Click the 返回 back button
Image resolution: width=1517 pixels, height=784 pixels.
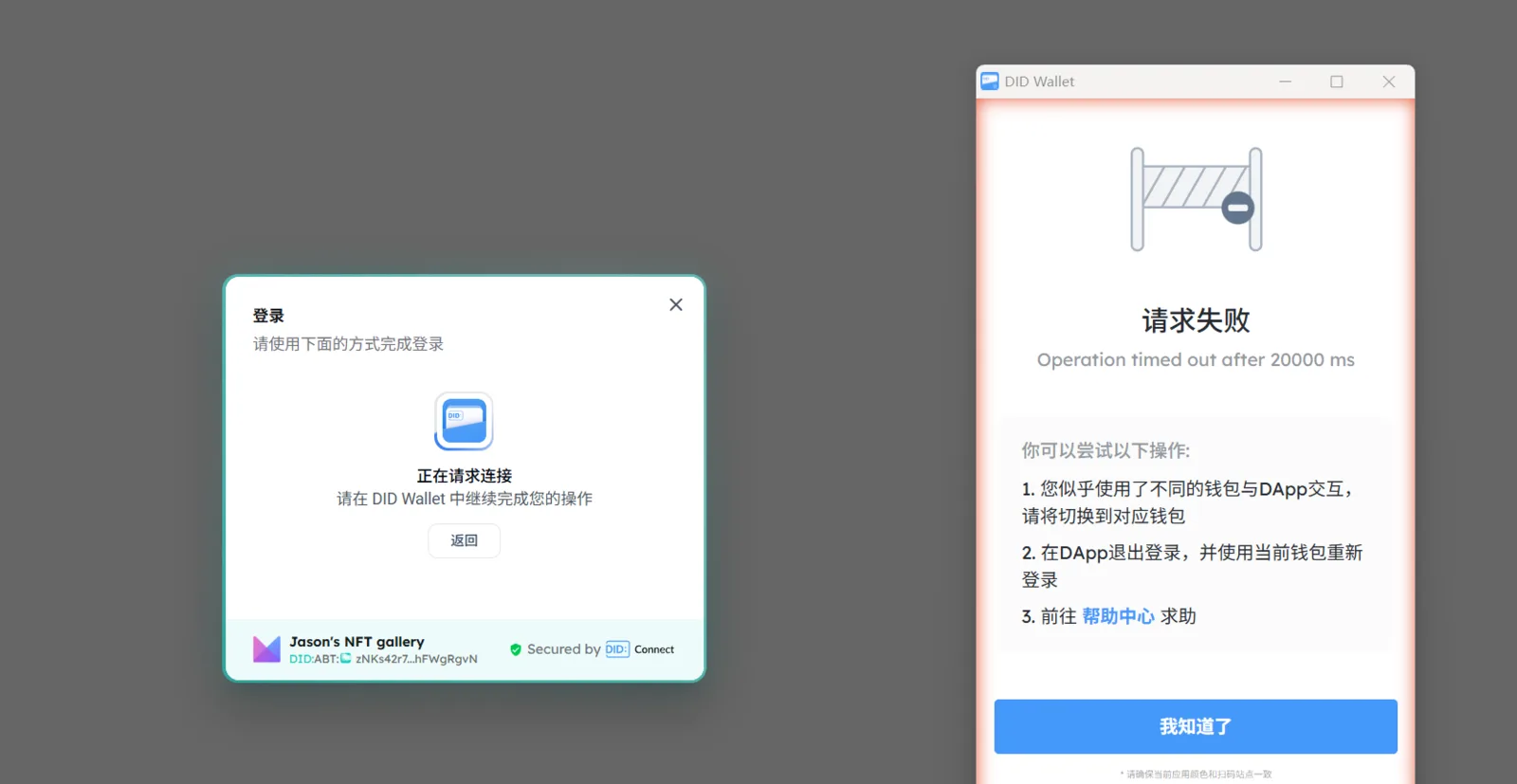pyautogui.click(x=464, y=540)
